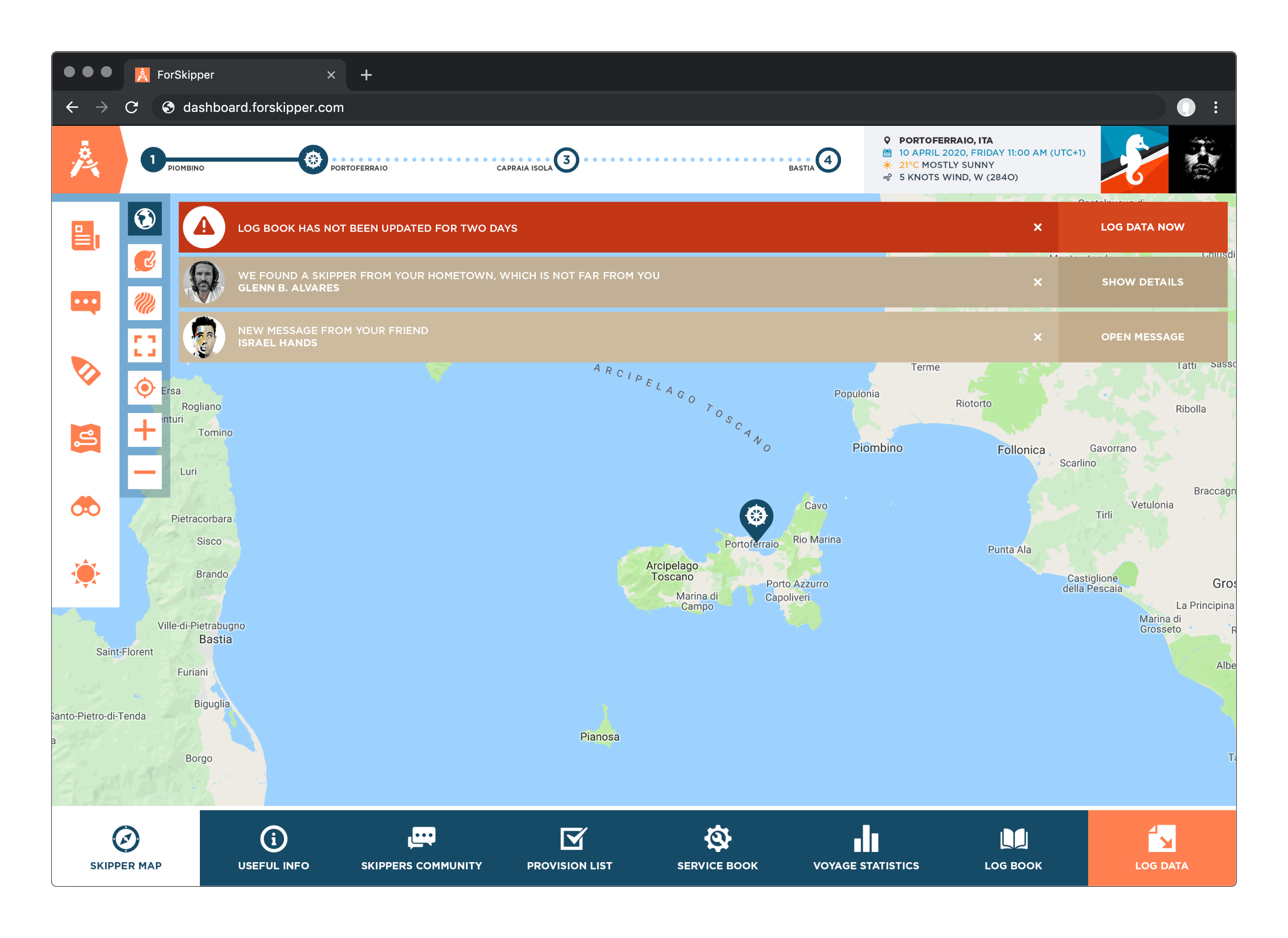Select Capraia Isola waypoint 3 on route
Image resolution: width=1288 pixels, height=938 pixels.
point(566,160)
